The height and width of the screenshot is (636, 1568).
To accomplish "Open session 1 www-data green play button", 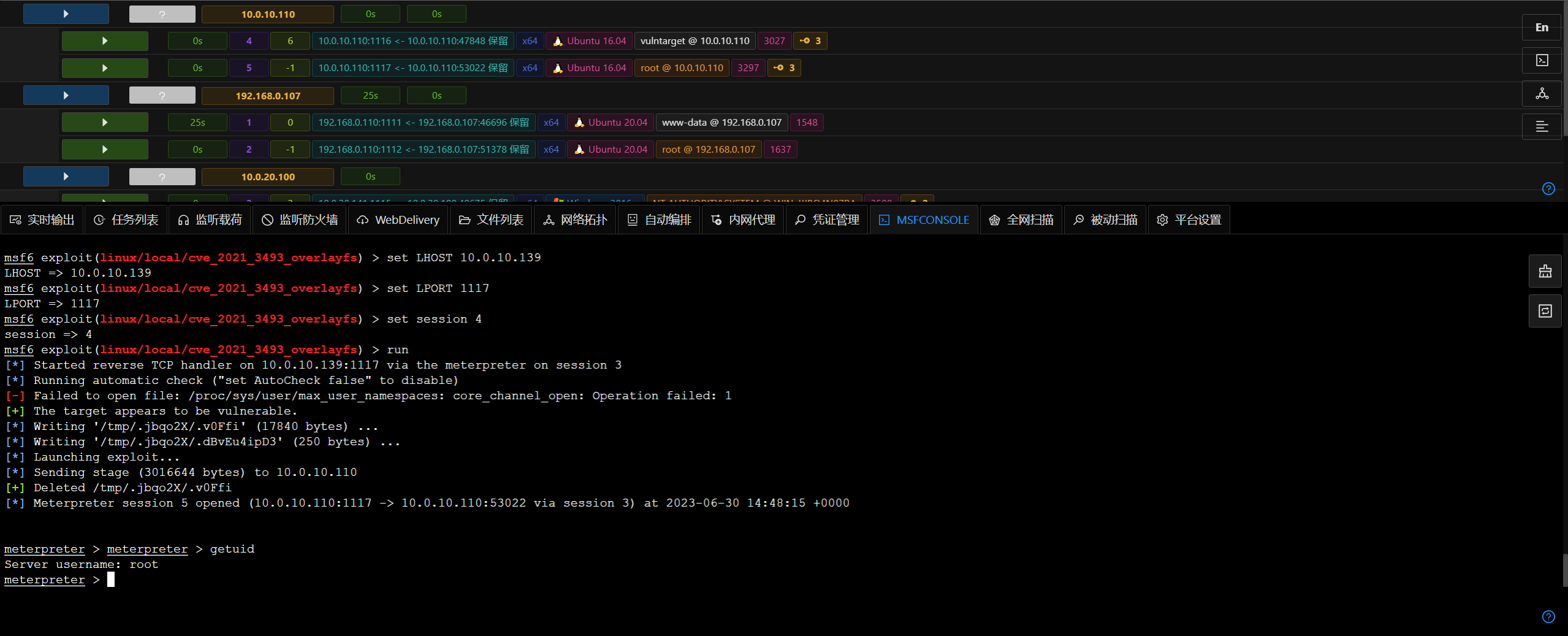I will (x=105, y=123).
